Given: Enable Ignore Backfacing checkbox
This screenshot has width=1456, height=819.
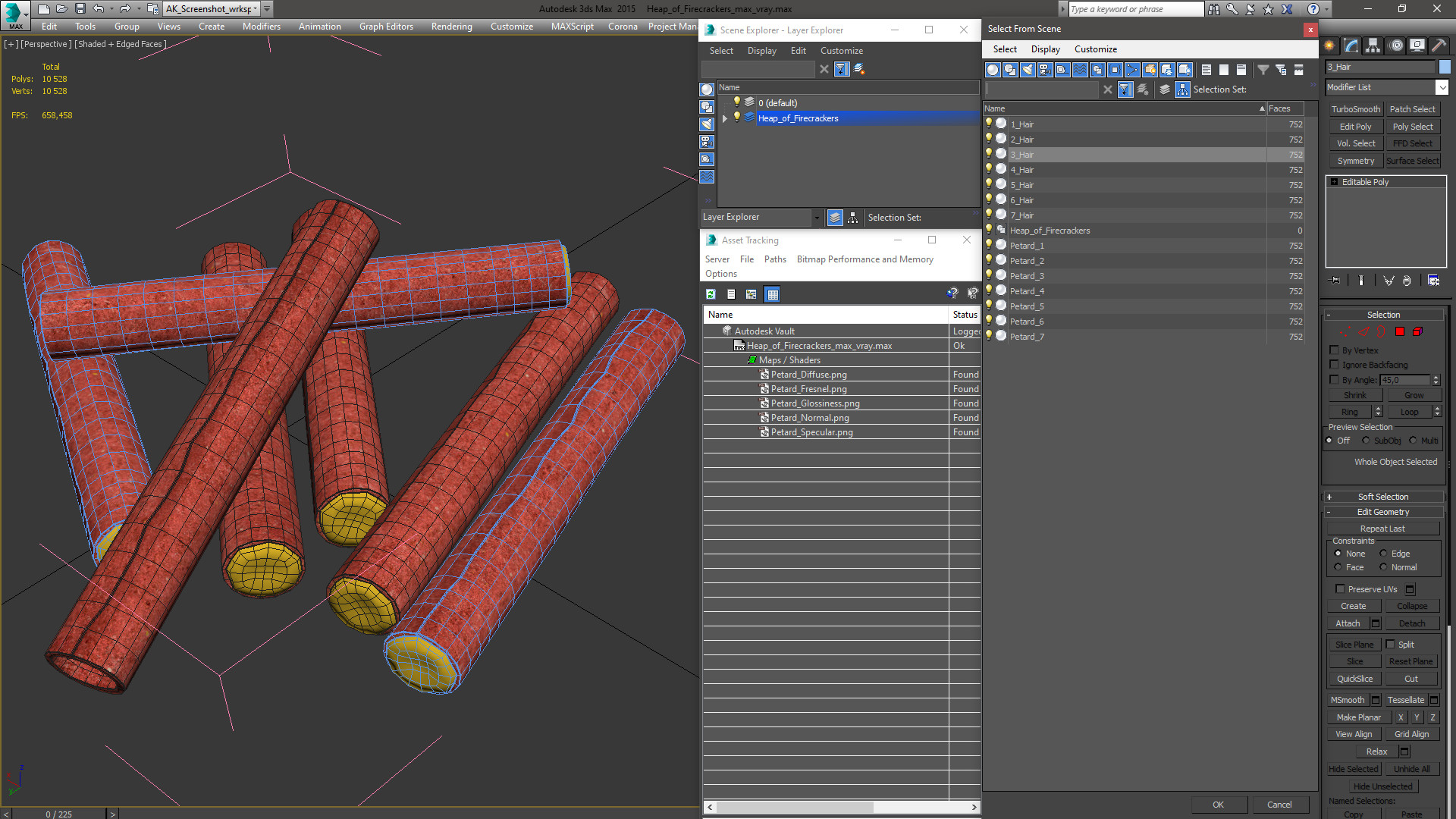Looking at the screenshot, I should point(1335,365).
